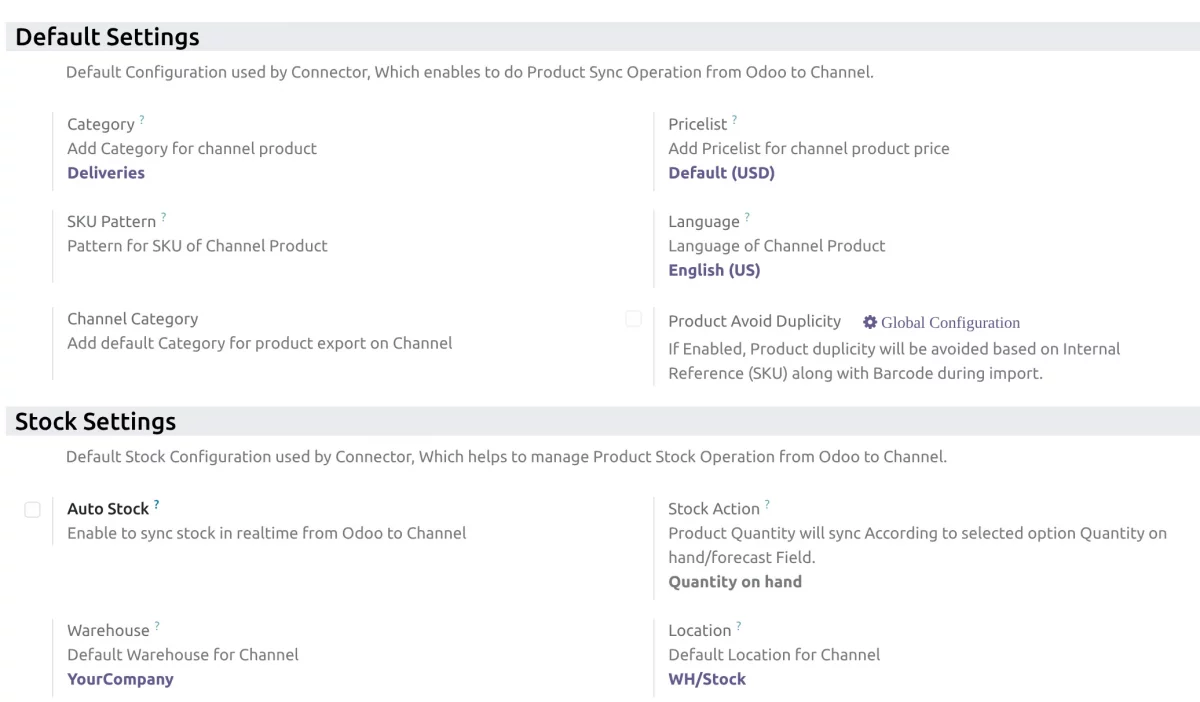Open the Auto Stock help tooltip icon
Screen dimensions: 1200x702
157,503
